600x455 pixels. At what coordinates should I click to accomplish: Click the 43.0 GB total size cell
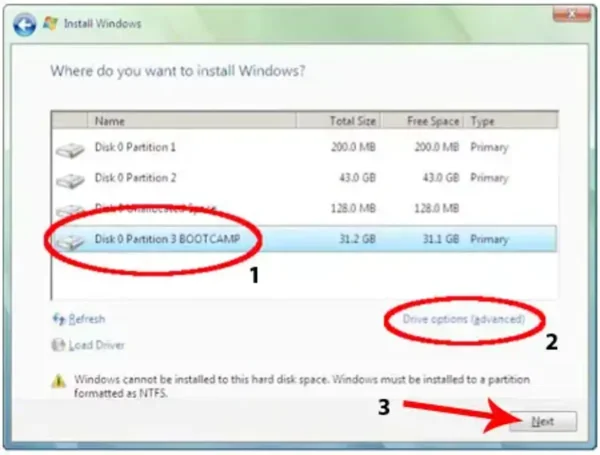pos(357,178)
